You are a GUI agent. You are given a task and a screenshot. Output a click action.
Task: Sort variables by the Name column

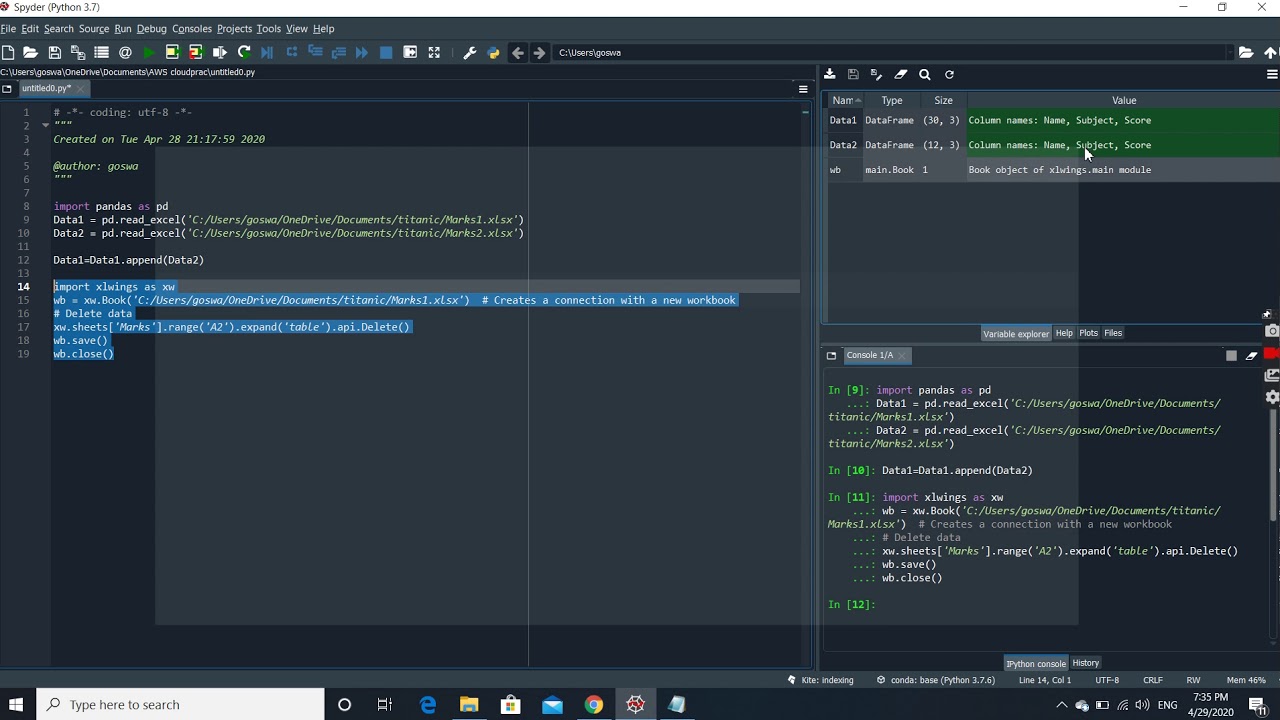point(846,100)
